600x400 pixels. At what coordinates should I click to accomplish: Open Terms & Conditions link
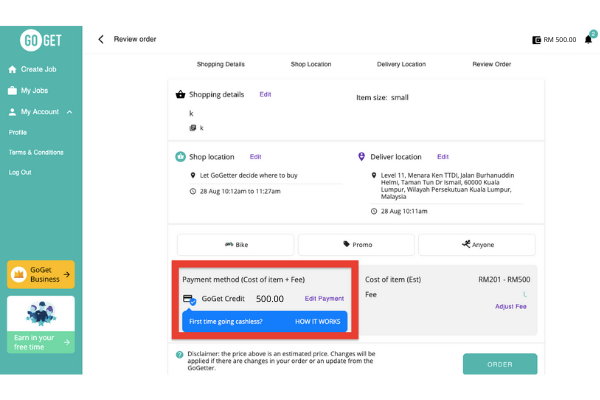point(36,152)
